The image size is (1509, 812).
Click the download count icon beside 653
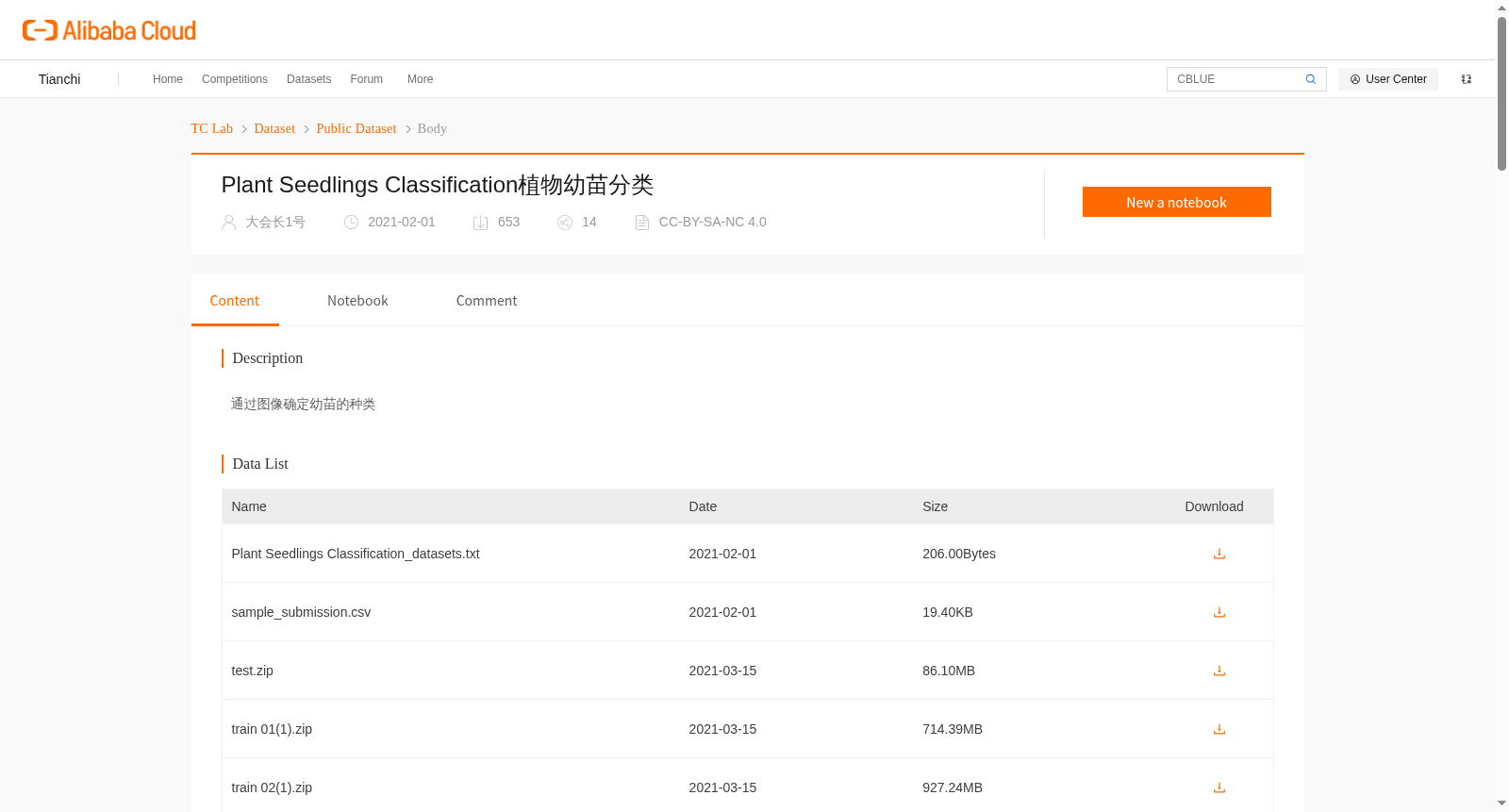[480, 223]
